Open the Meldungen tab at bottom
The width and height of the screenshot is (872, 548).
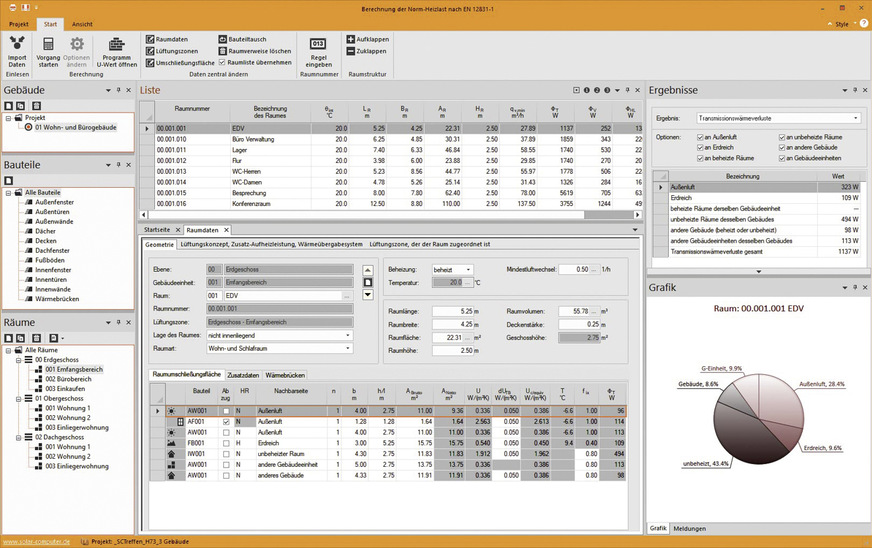click(x=689, y=527)
